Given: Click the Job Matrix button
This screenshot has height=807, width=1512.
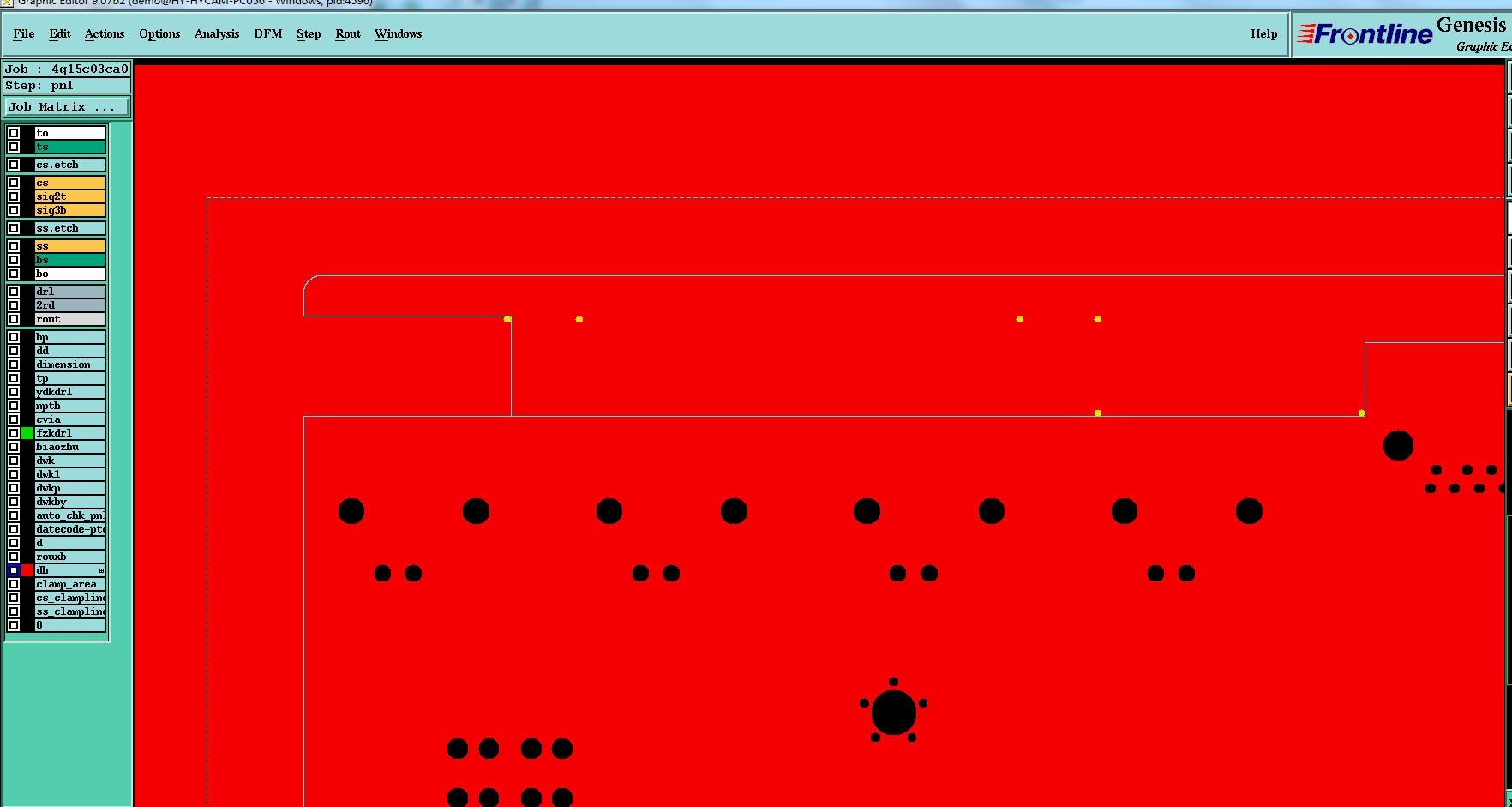Looking at the screenshot, I should pyautogui.click(x=67, y=107).
